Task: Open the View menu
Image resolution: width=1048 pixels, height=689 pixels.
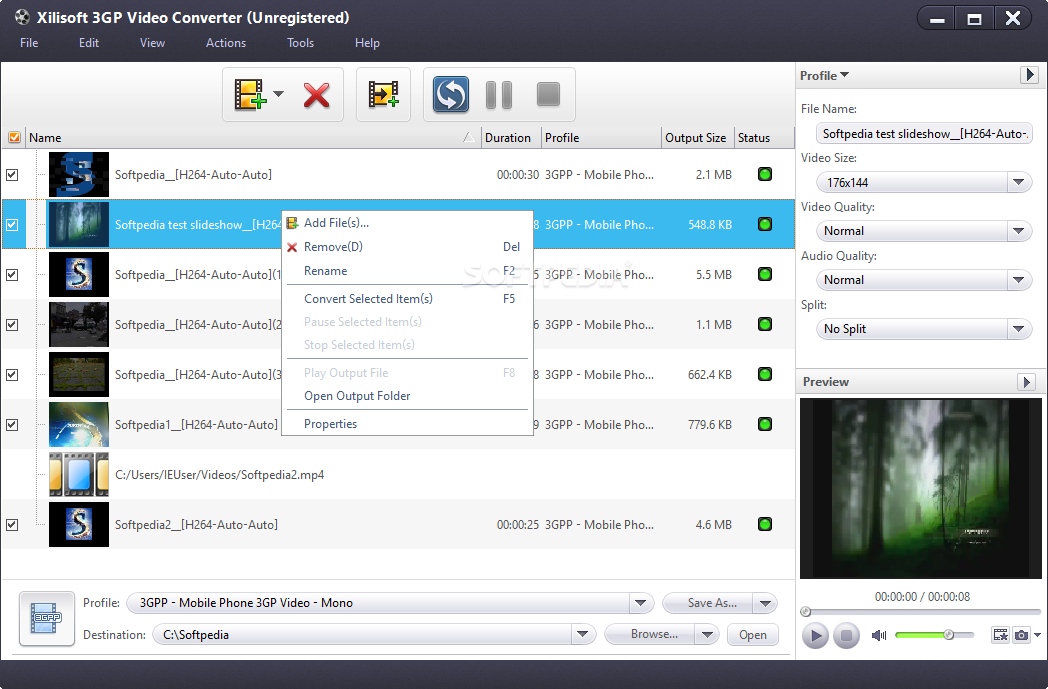Action: pyautogui.click(x=152, y=43)
